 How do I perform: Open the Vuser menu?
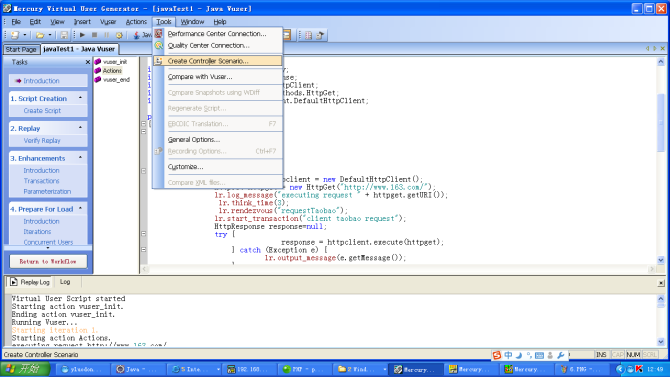(x=108, y=22)
